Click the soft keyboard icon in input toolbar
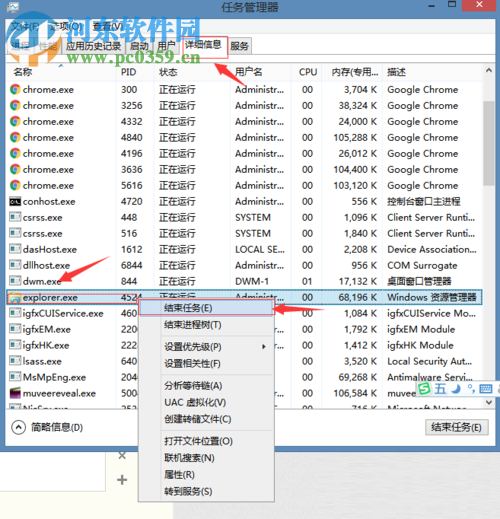Image resolution: width=500 pixels, height=519 pixels. click(485, 389)
